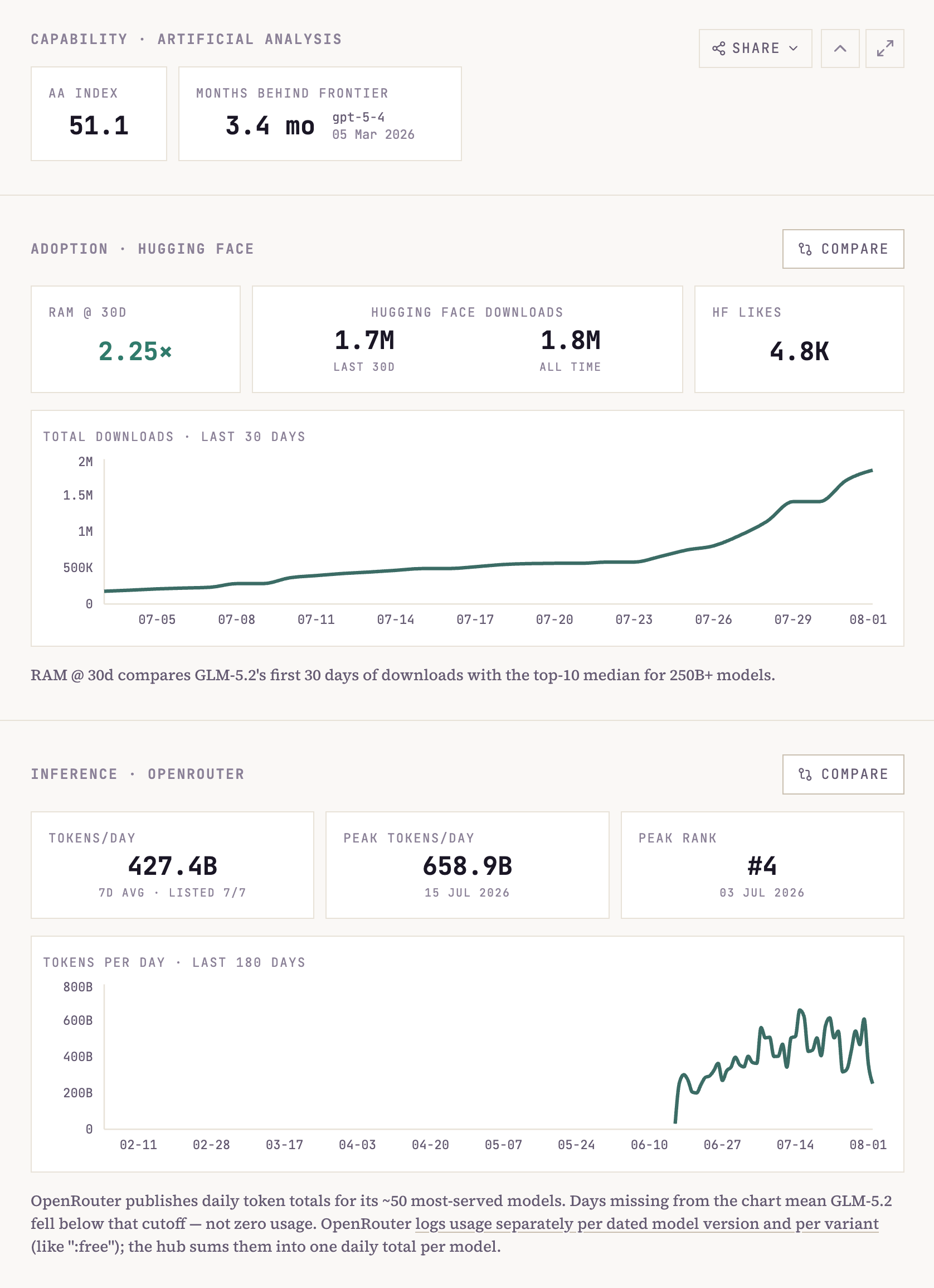Click the Last 30D downloads value 1.7M

pyautogui.click(x=364, y=340)
